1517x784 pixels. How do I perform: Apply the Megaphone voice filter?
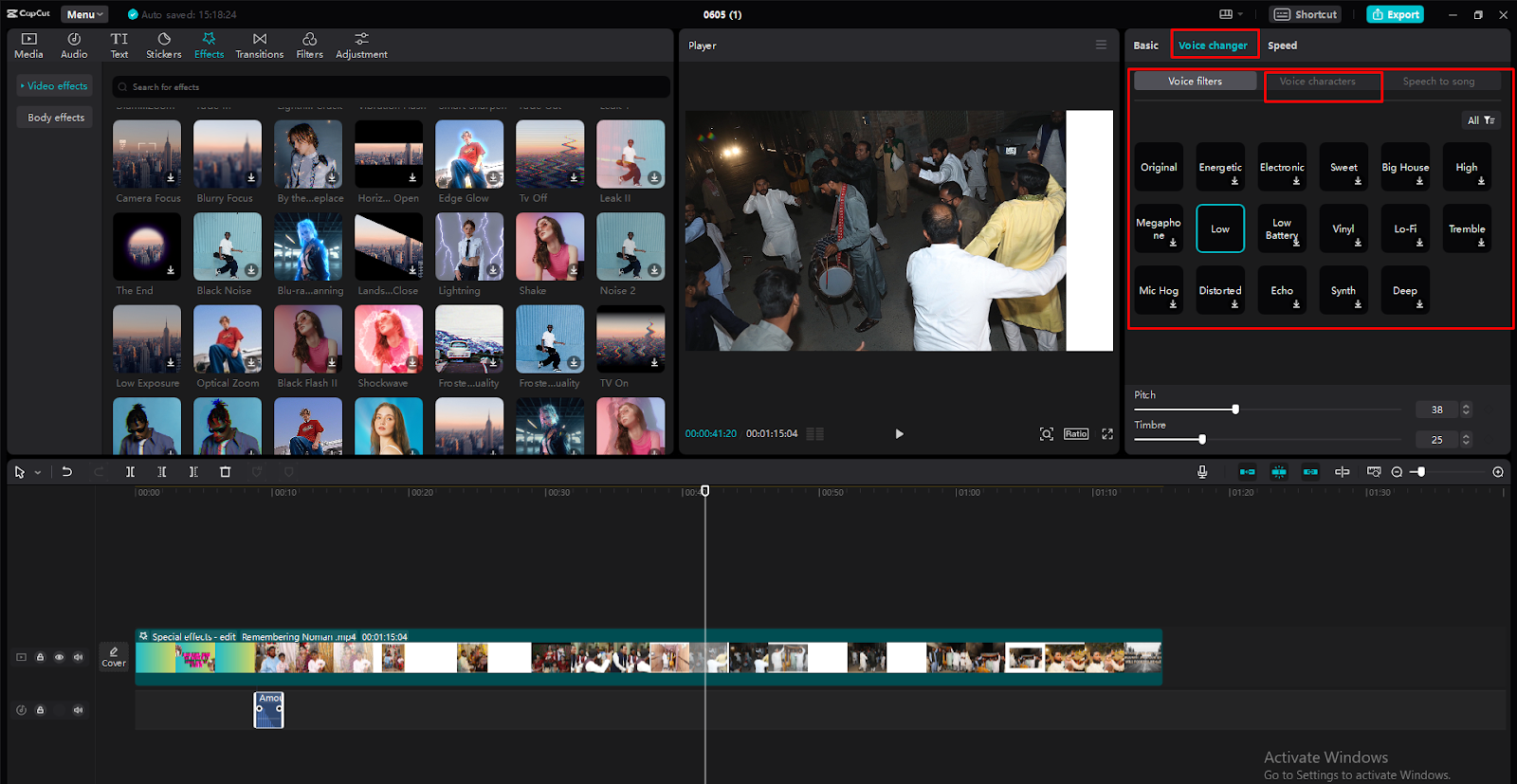pyautogui.click(x=1159, y=228)
